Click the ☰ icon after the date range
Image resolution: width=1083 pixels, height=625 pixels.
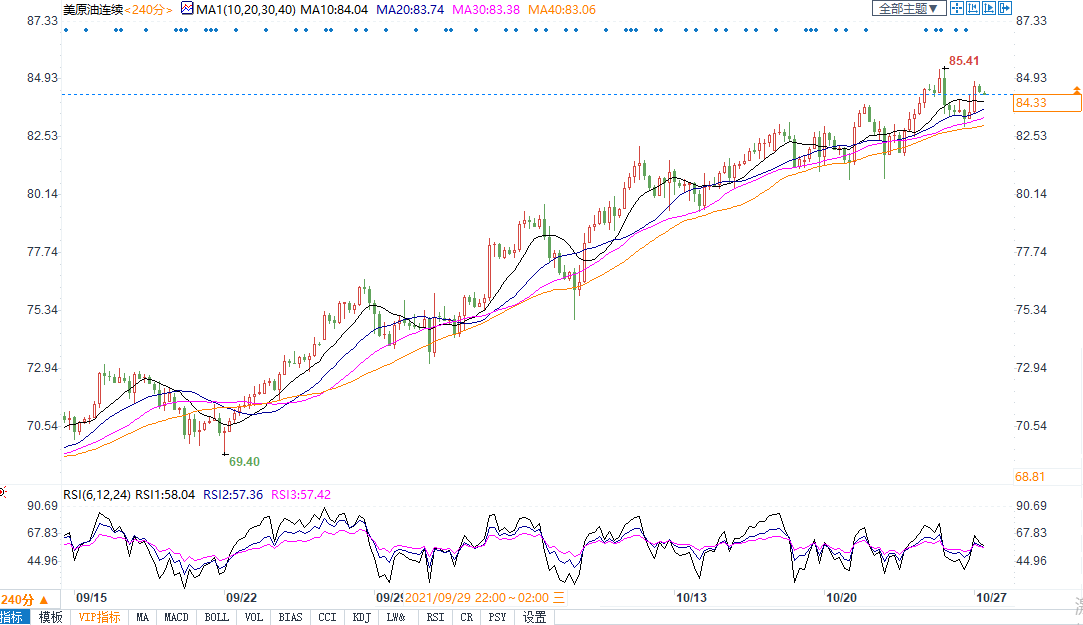(560, 597)
